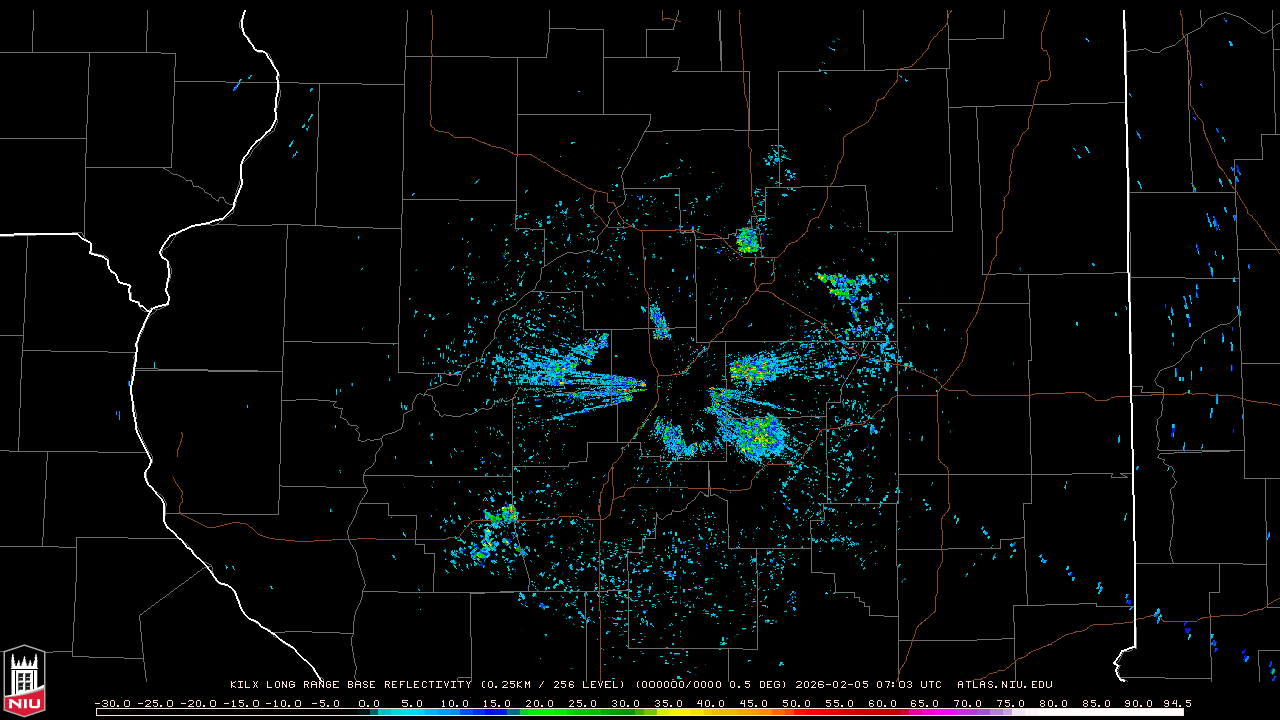Click the red 50.0 dBZ color on scale
This screenshot has height=720, width=1280.
[797, 712]
